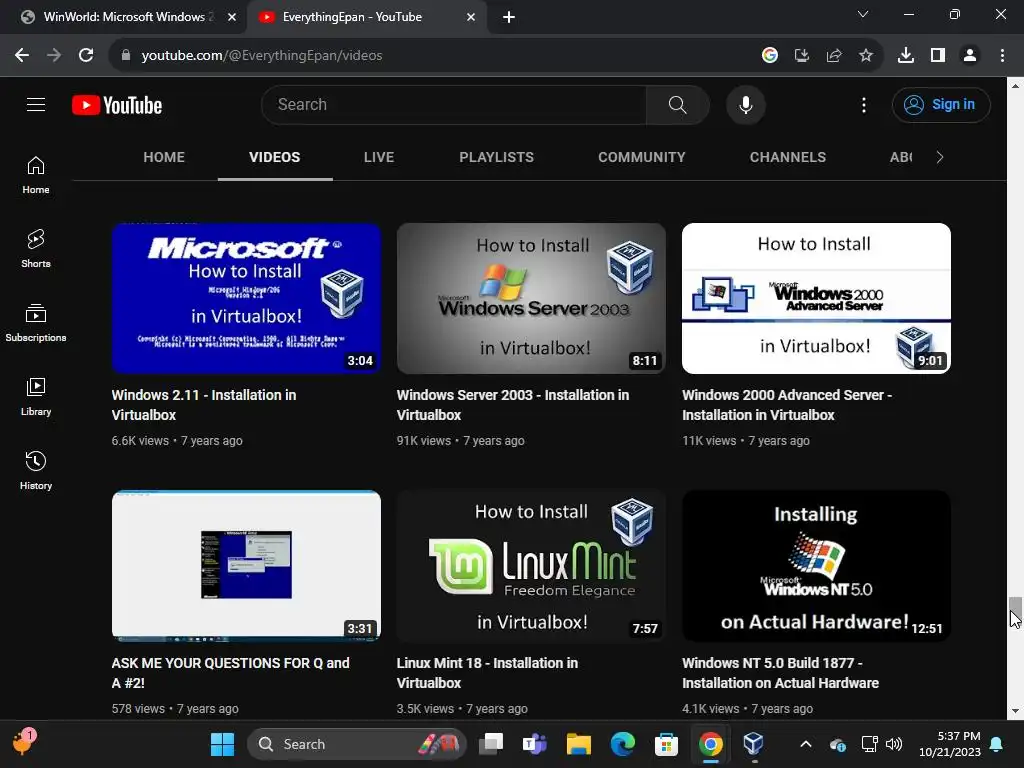
Task: Click the install app icon in address bar
Action: tap(801, 56)
